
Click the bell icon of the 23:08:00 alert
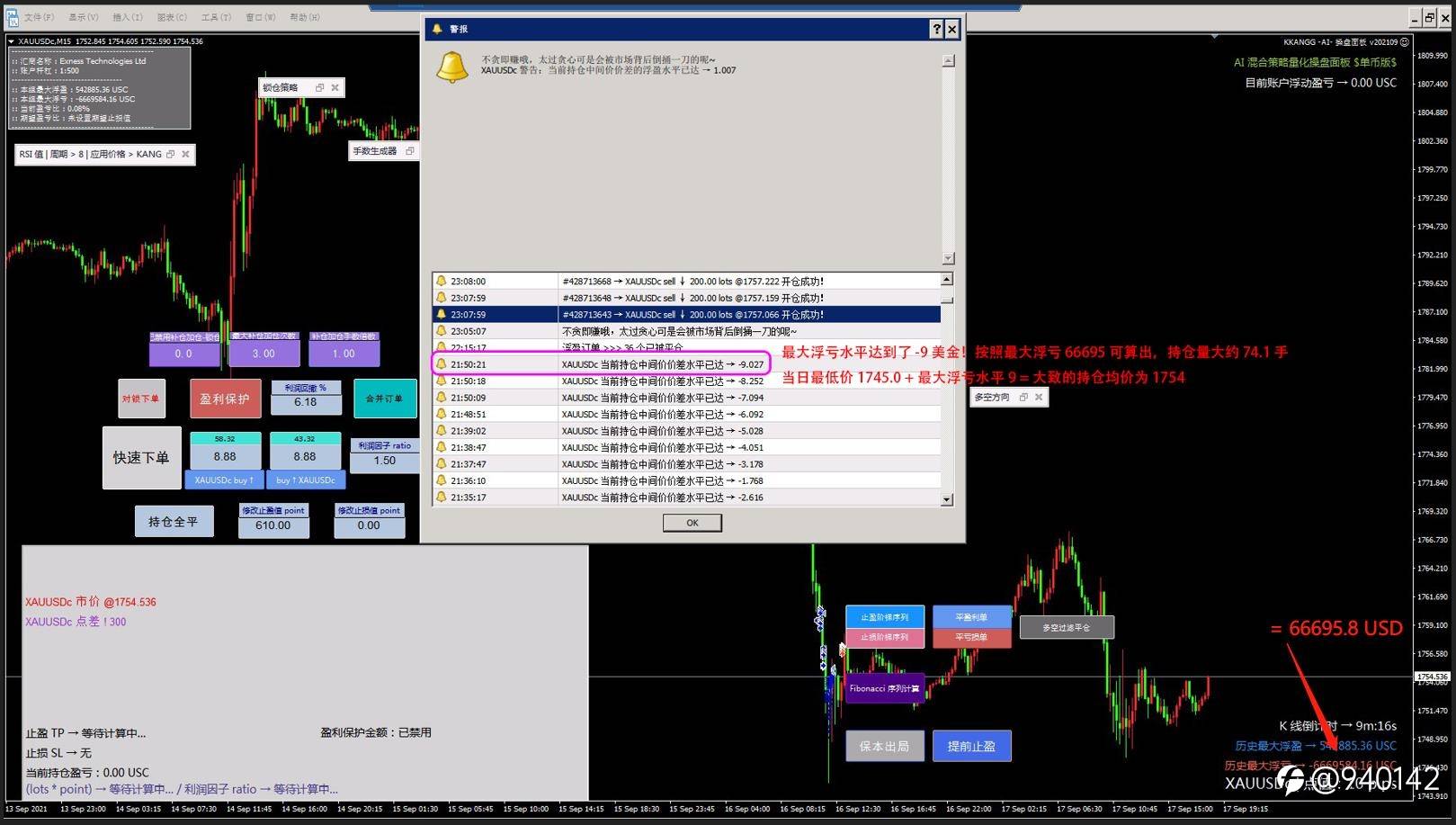point(442,281)
